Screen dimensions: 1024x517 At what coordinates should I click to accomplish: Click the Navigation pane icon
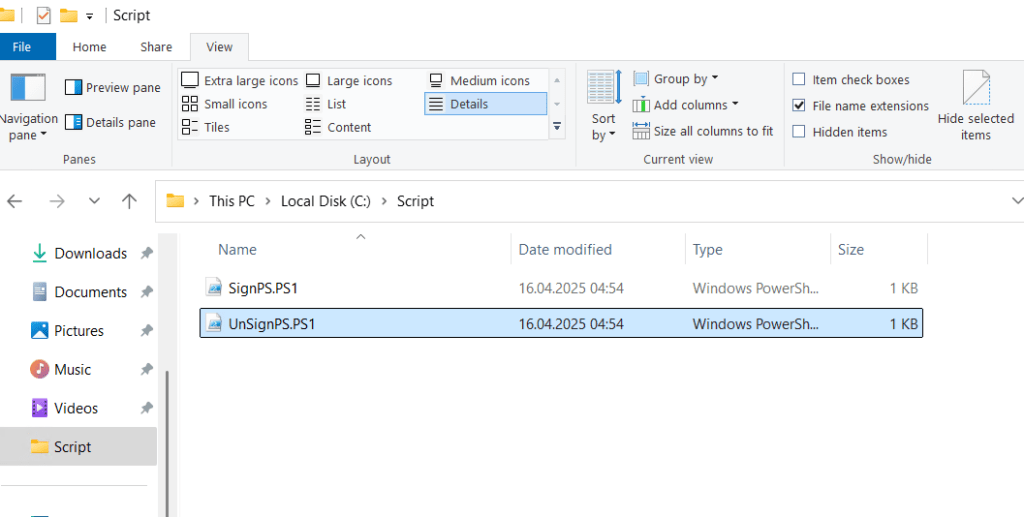point(28,88)
